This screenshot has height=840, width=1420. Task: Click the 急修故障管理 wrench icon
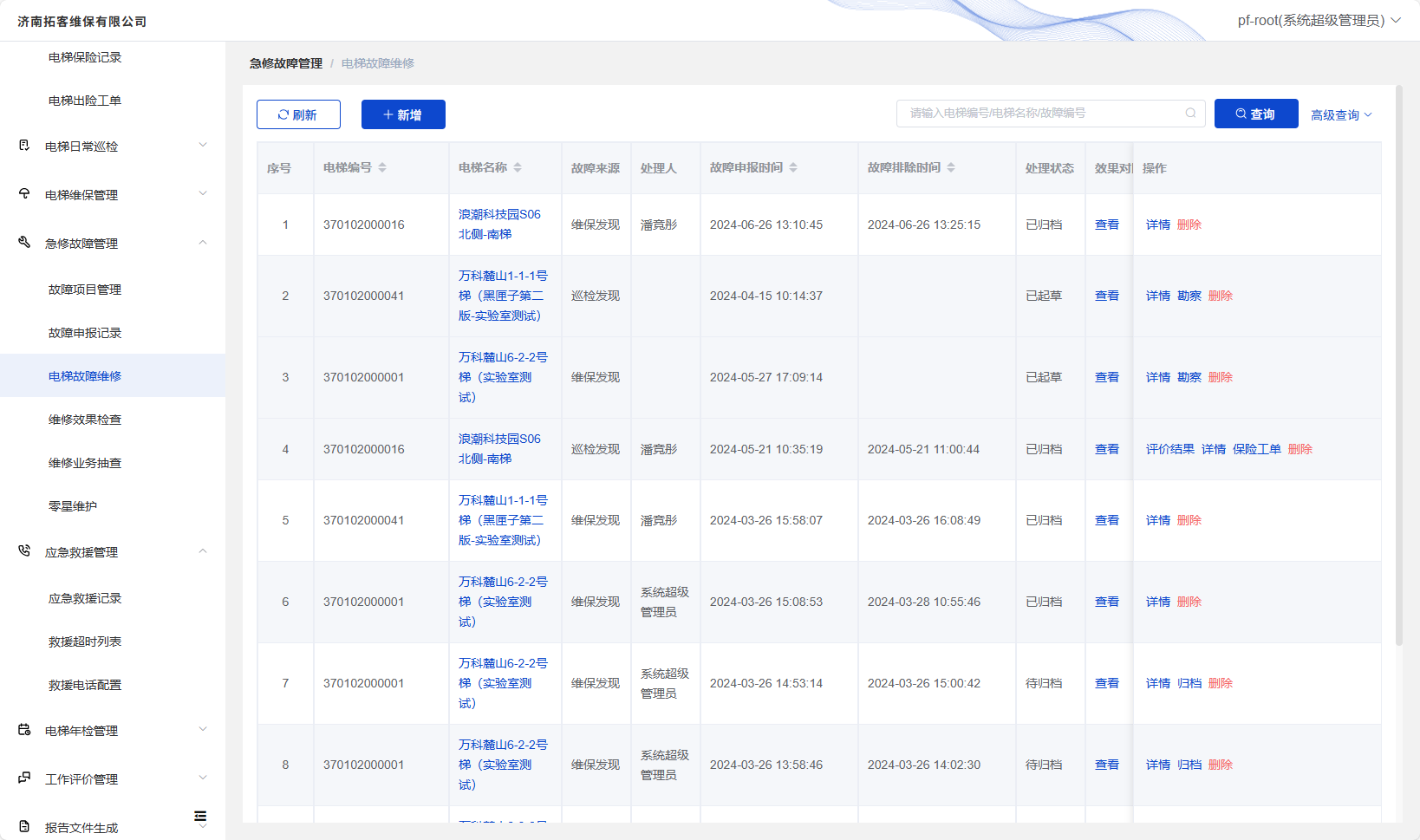pyautogui.click(x=24, y=243)
